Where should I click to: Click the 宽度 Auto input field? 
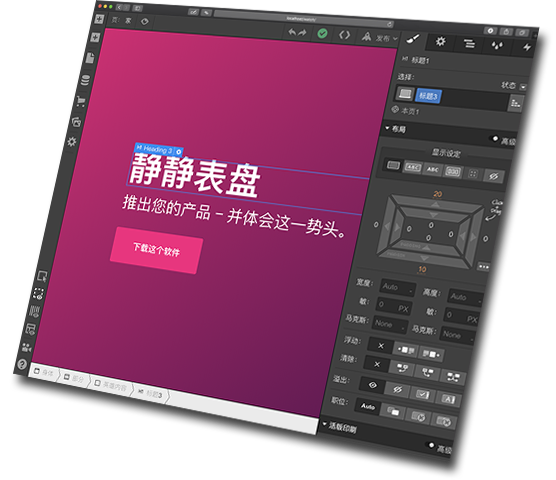[x=397, y=288]
